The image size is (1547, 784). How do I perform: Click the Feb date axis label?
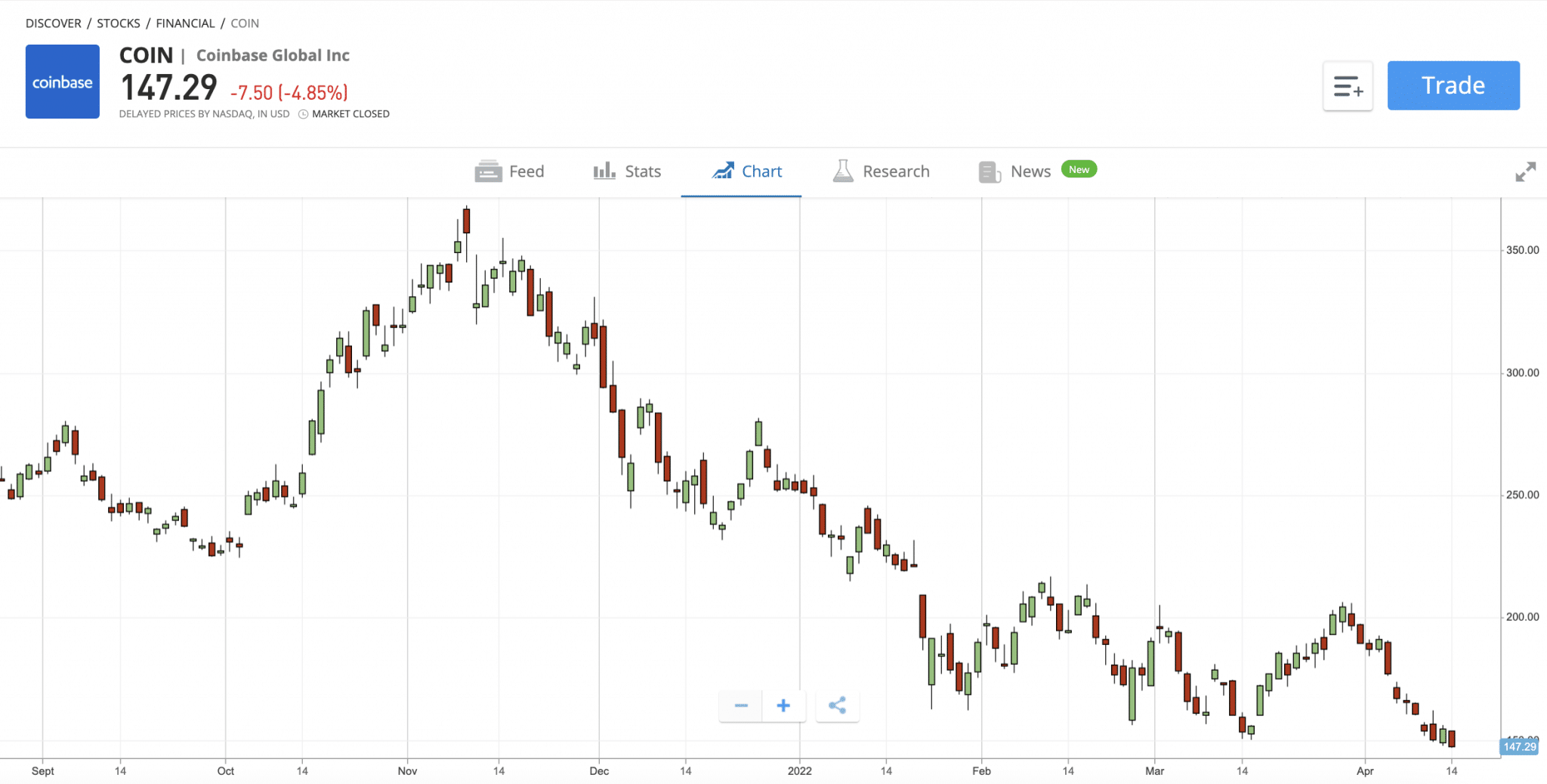point(981,770)
